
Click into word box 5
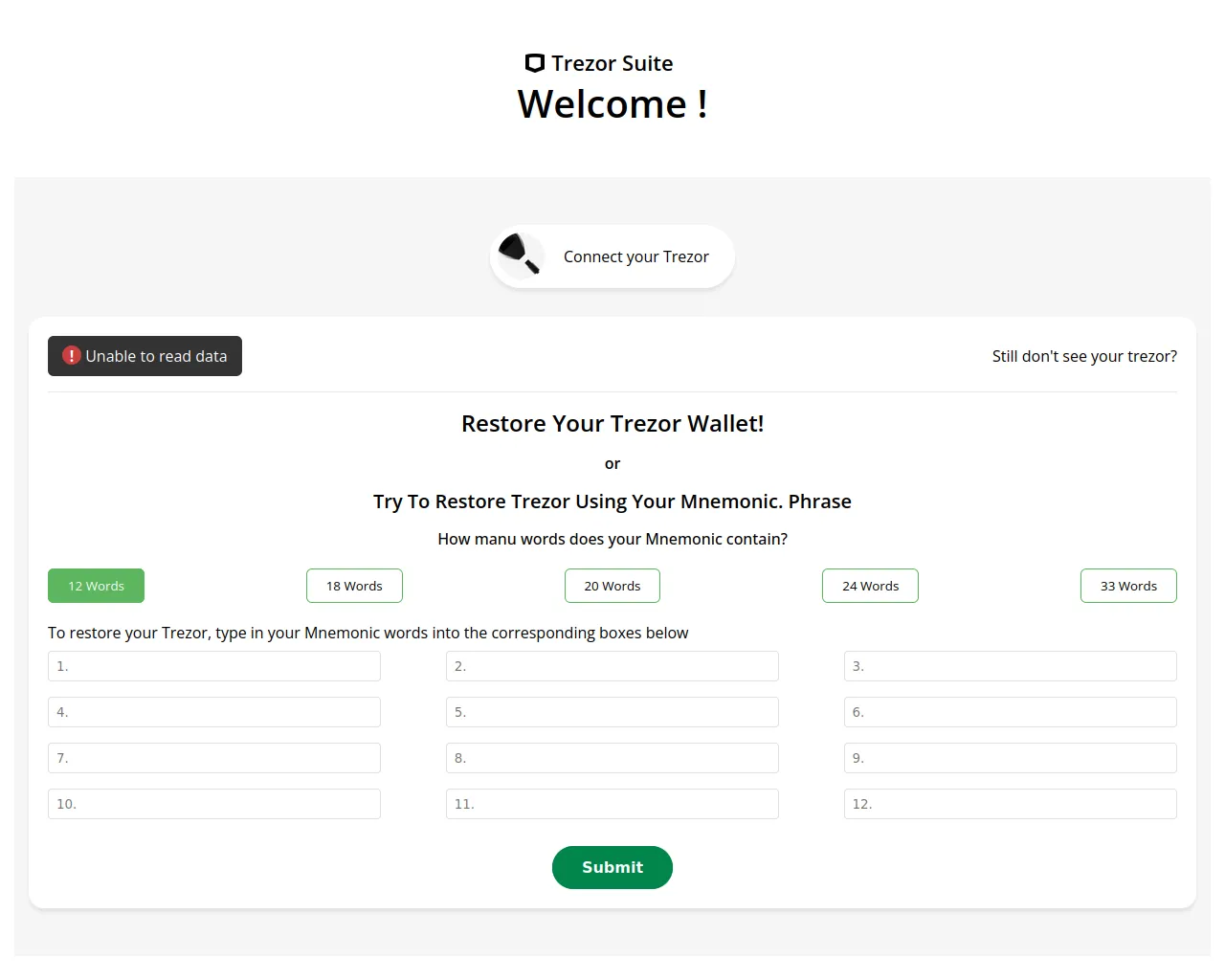[x=612, y=712]
